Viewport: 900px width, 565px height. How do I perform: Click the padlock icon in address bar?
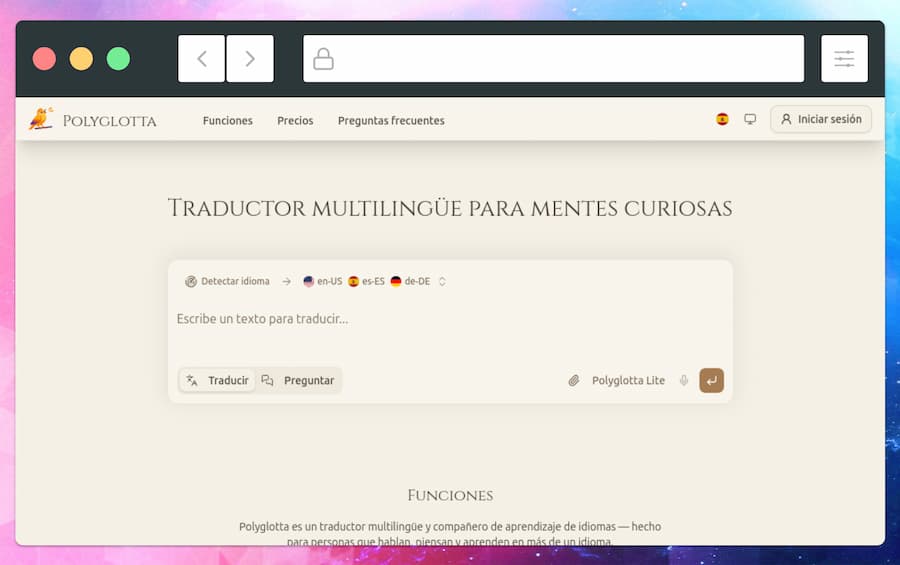323,59
